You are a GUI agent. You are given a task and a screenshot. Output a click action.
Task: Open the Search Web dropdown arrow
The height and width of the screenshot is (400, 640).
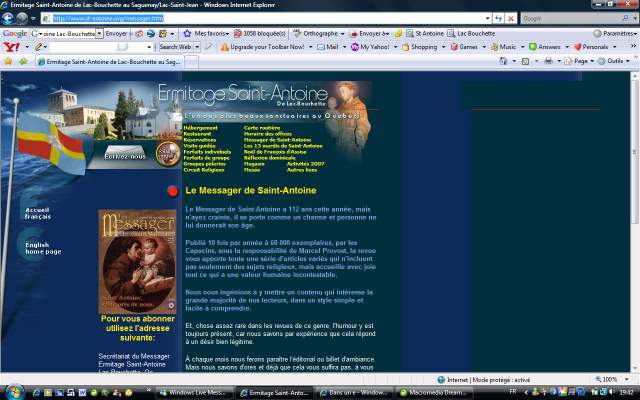pos(197,47)
